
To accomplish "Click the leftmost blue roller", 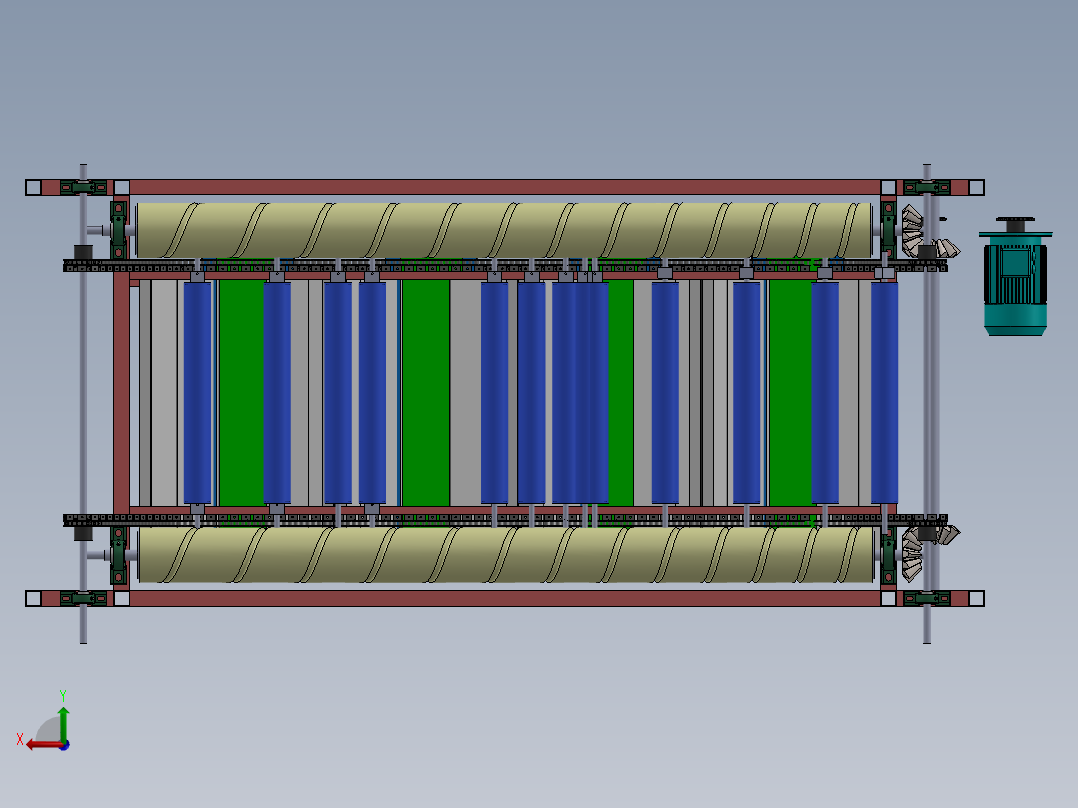I will (x=197, y=393).
